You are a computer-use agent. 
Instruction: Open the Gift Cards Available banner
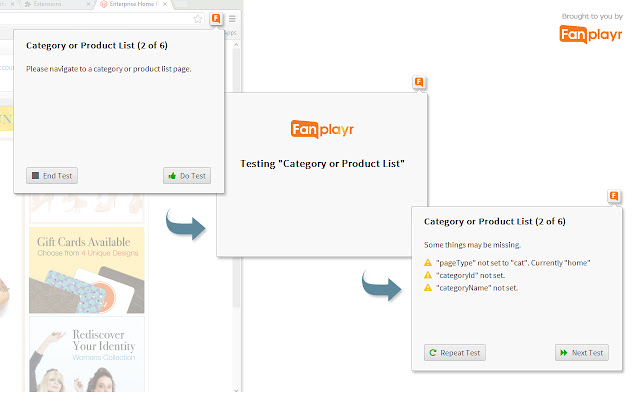pyautogui.click(x=87, y=270)
